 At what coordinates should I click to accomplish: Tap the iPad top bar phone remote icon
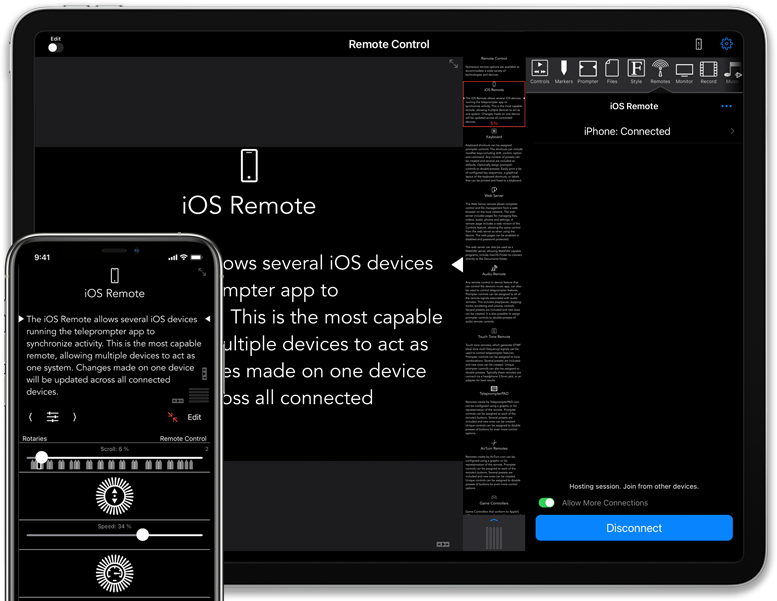pos(699,45)
